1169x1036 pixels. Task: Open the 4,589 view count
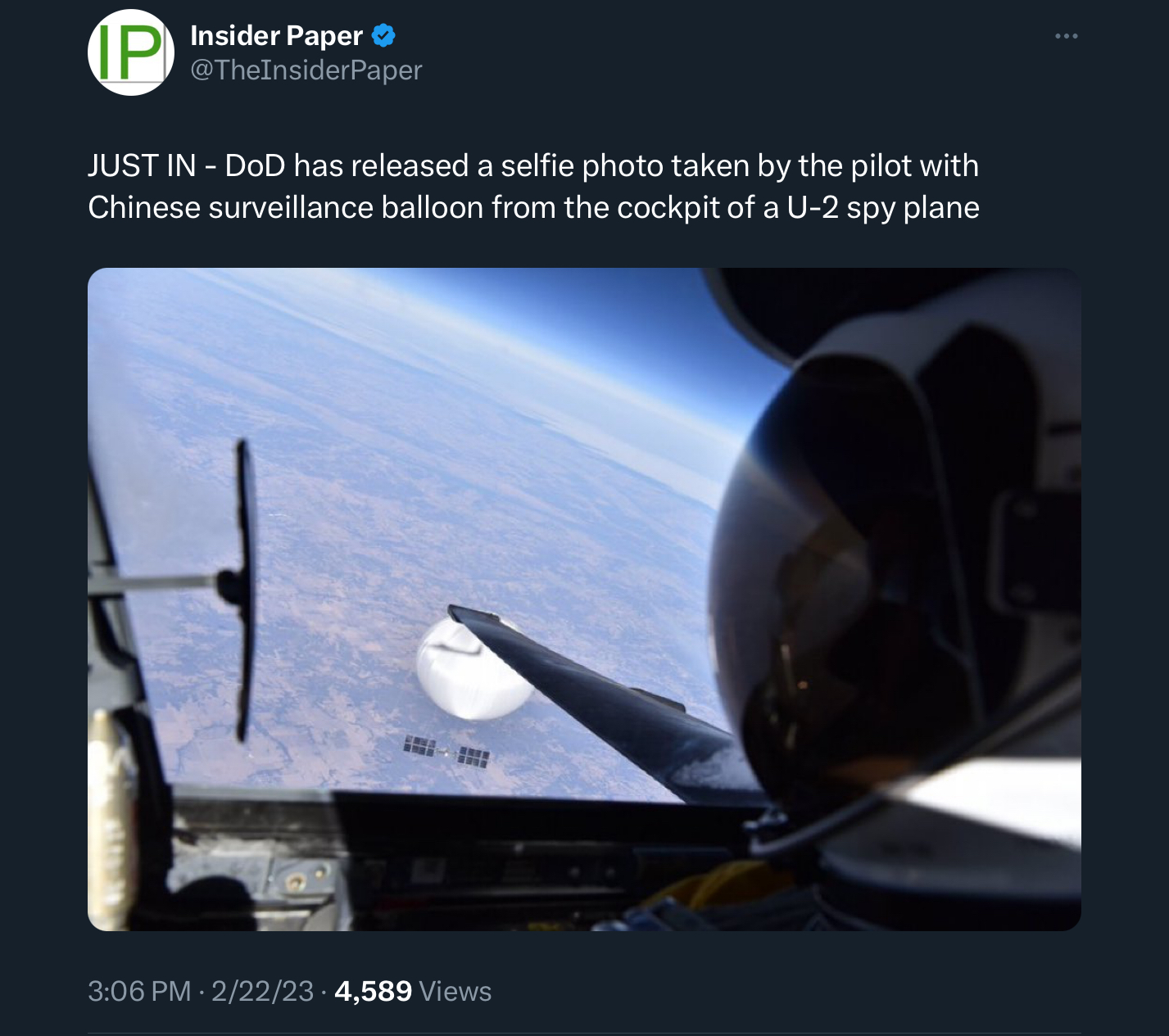pyautogui.click(x=373, y=991)
